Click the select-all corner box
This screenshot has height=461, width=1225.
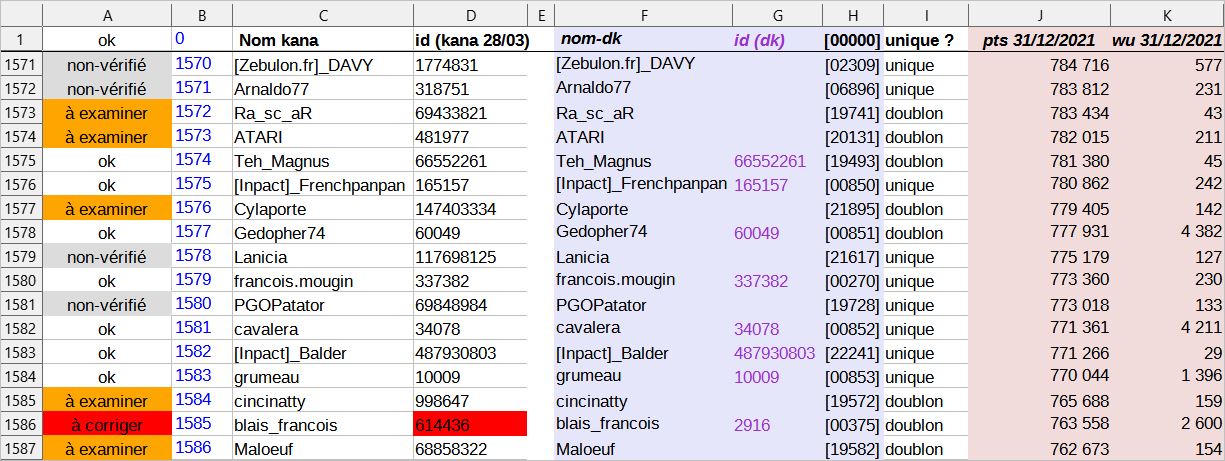coord(21,15)
